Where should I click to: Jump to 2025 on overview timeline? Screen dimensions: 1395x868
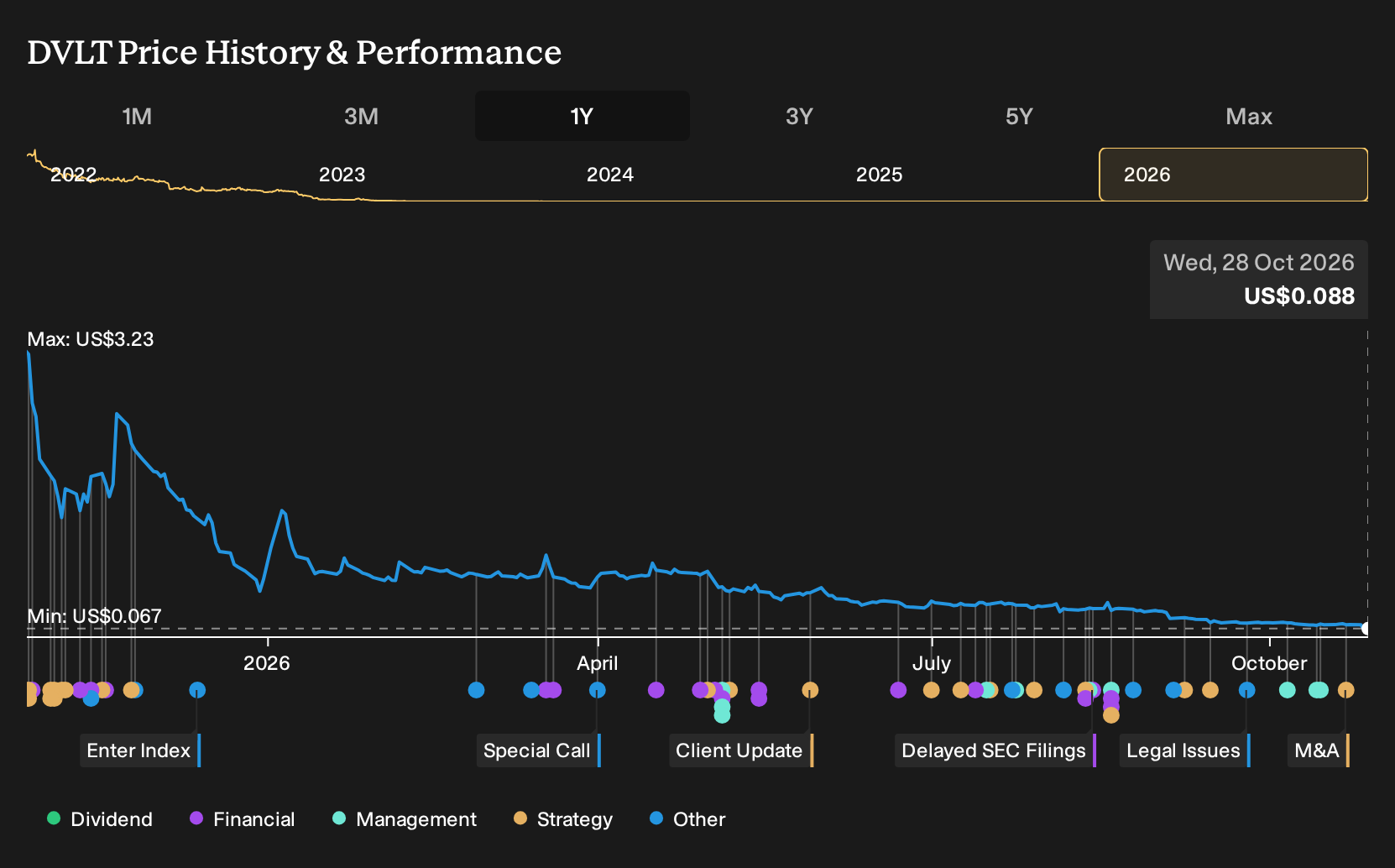click(x=879, y=175)
